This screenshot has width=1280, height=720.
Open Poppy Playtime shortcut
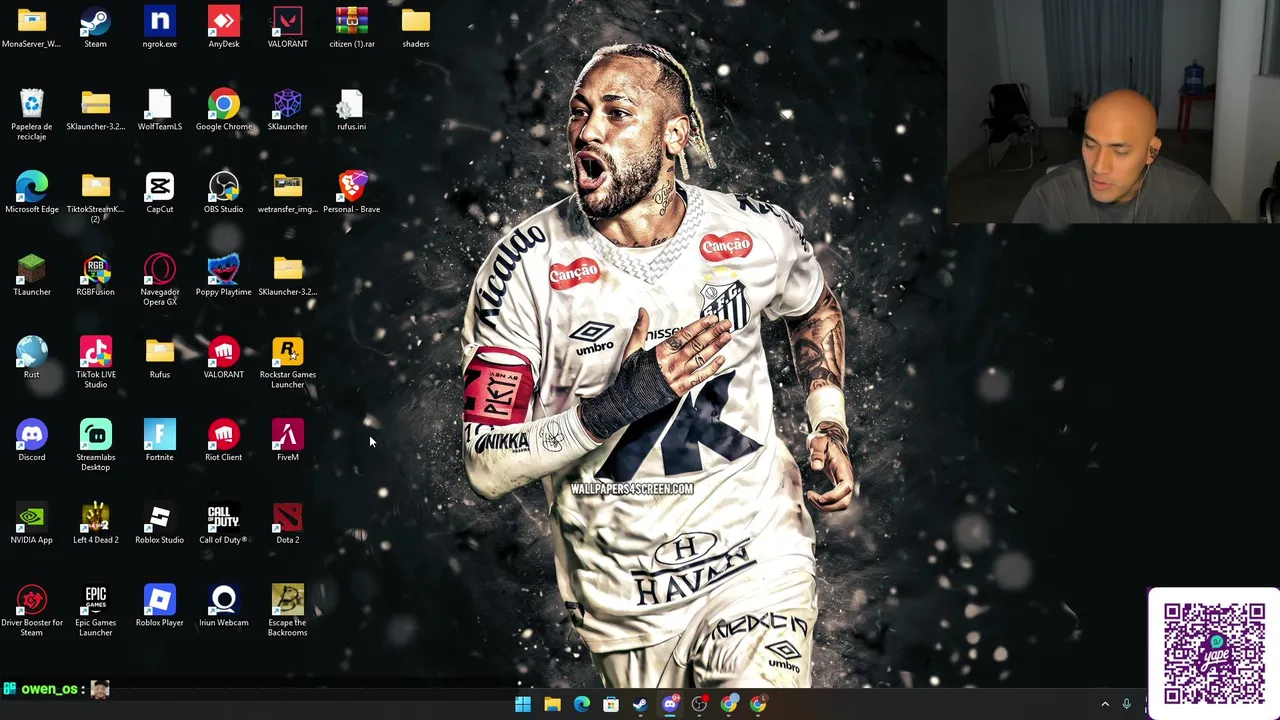pyautogui.click(x=223, y=275)
